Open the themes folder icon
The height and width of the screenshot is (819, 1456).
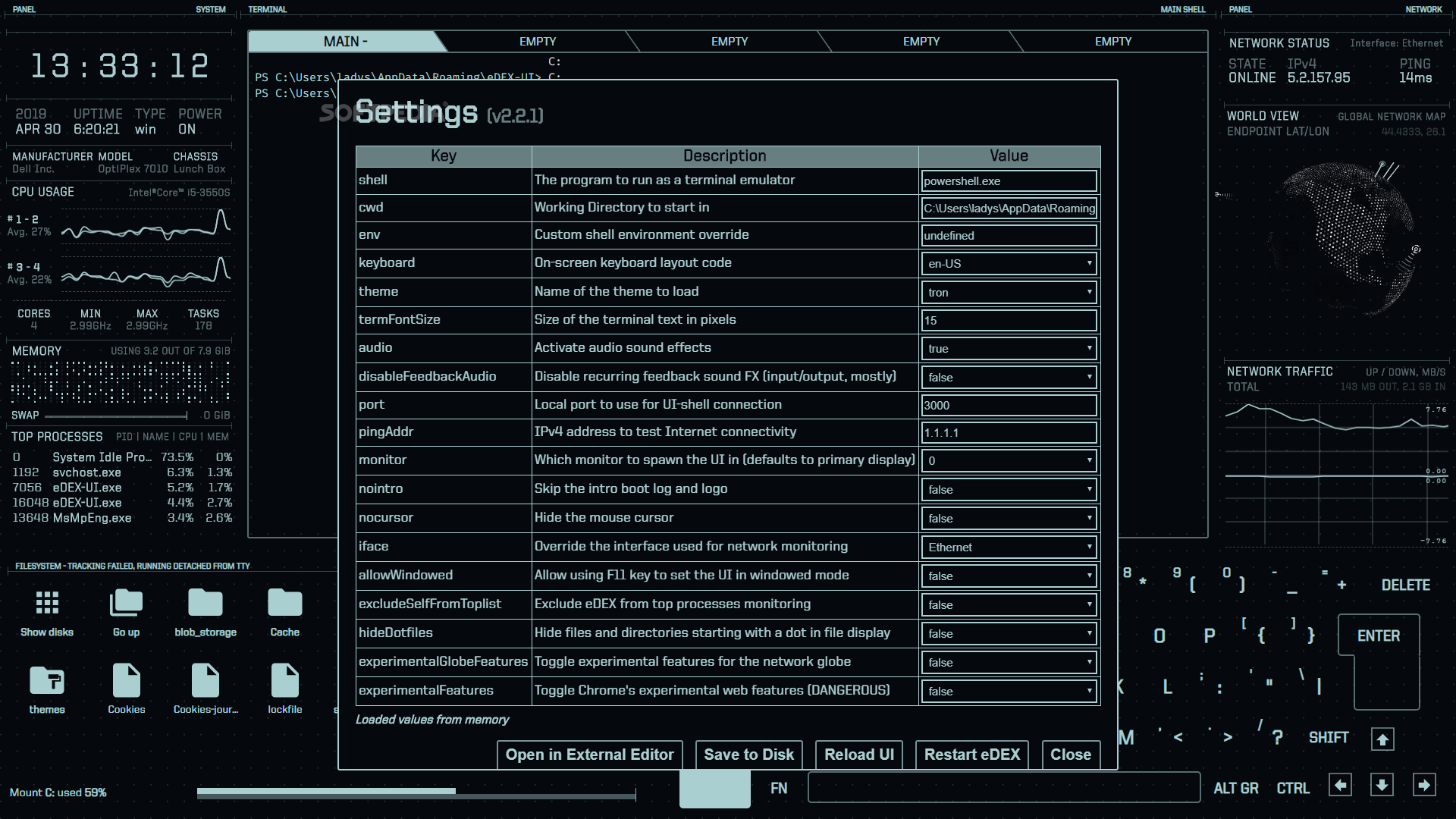point(47,690)
